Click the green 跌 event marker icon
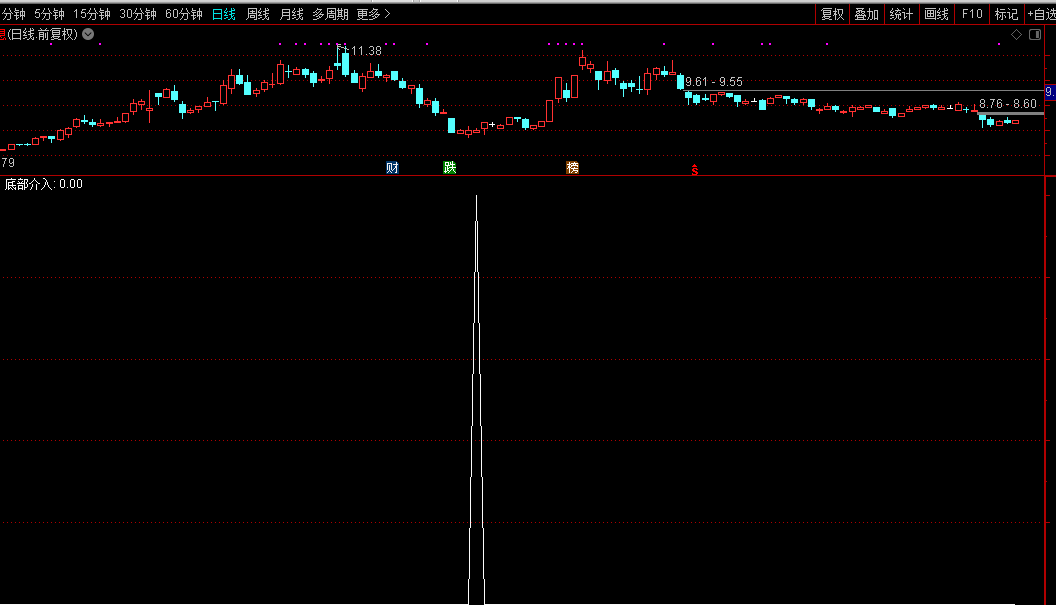Image resolution: width=1056 pixels, height=605 pixels. pos(450,168)
